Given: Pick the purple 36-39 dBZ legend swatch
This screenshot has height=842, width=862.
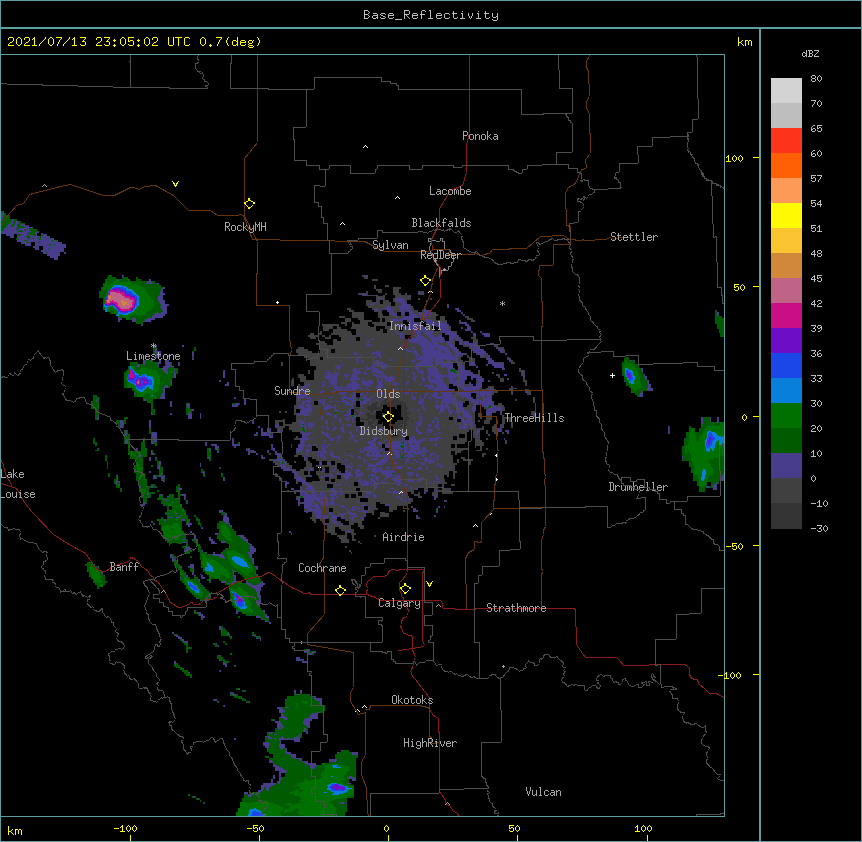Looking at the screenshot, I should point(786,341).
